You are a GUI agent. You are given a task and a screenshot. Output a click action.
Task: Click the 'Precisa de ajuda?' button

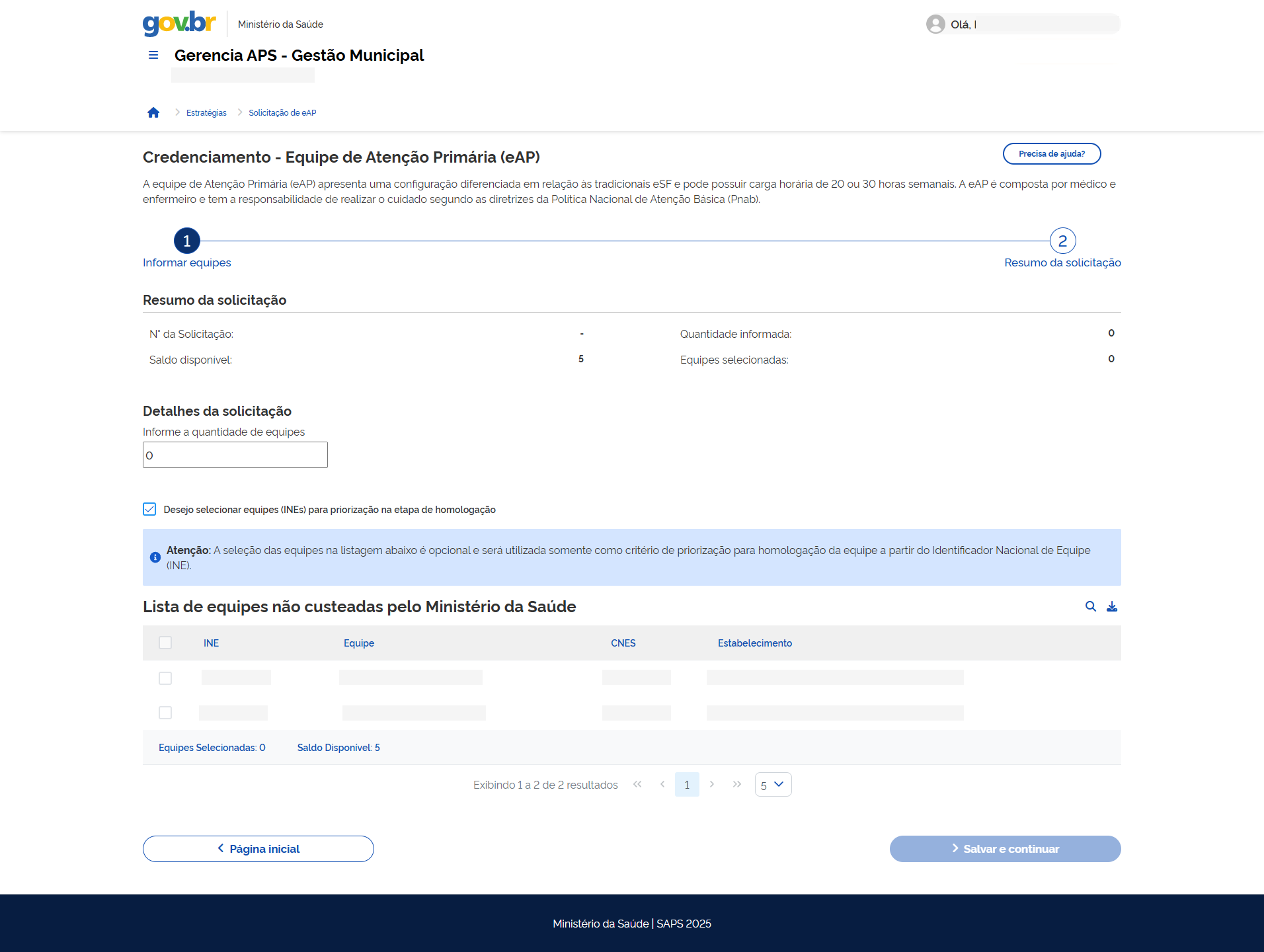pos(1051,153)
